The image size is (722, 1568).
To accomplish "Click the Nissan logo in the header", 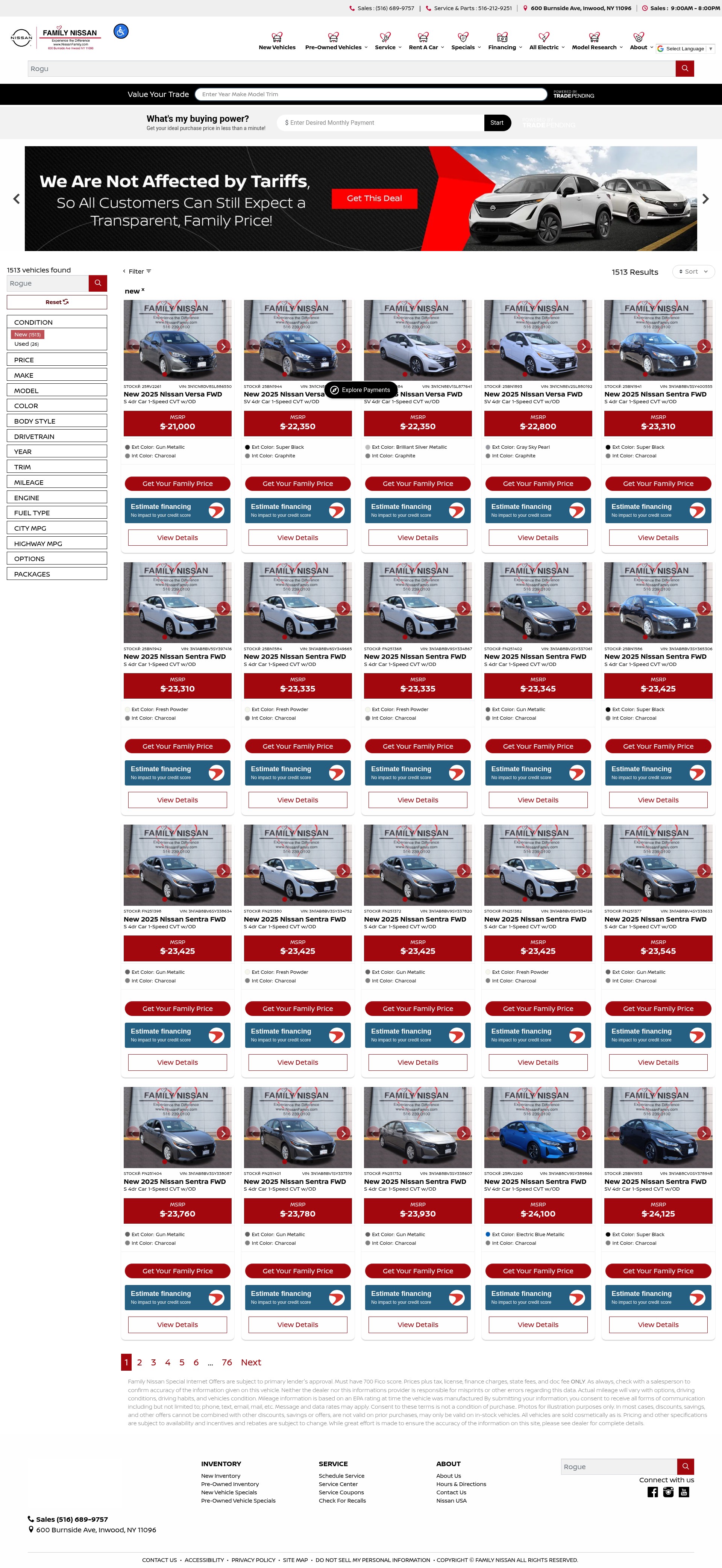I will click(x=21, y=38).
